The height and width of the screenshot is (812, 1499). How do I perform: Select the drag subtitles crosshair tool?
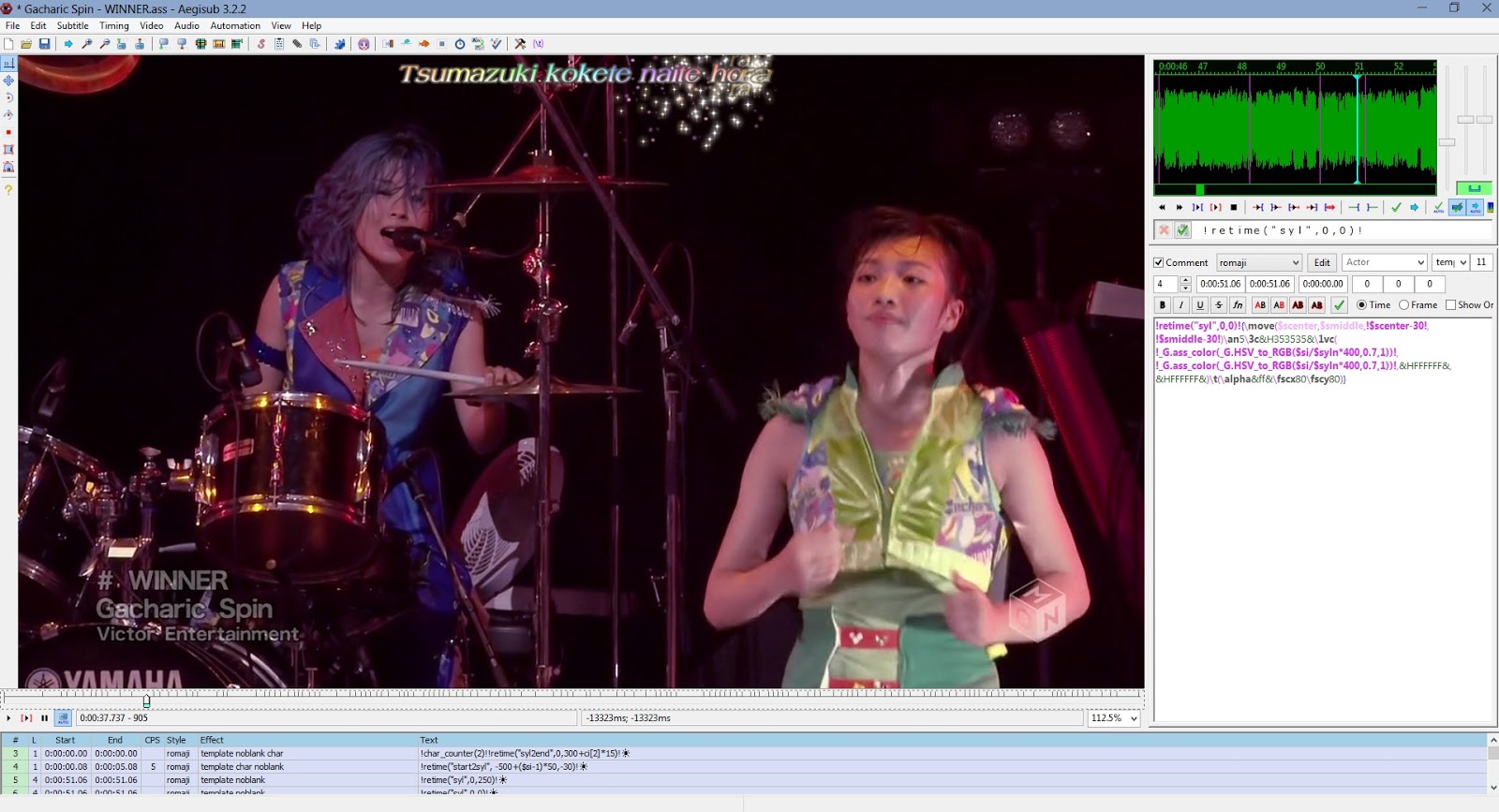(8, 81)
